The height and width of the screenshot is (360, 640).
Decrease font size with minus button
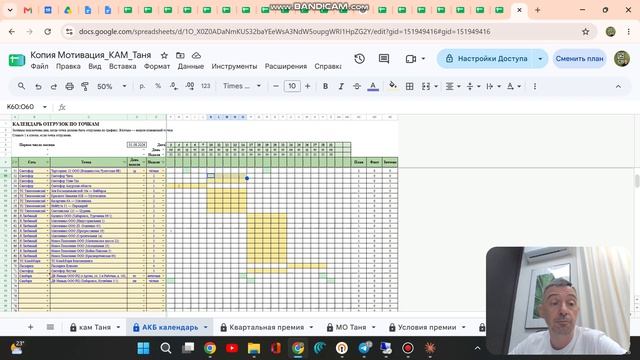pos(276,86)
